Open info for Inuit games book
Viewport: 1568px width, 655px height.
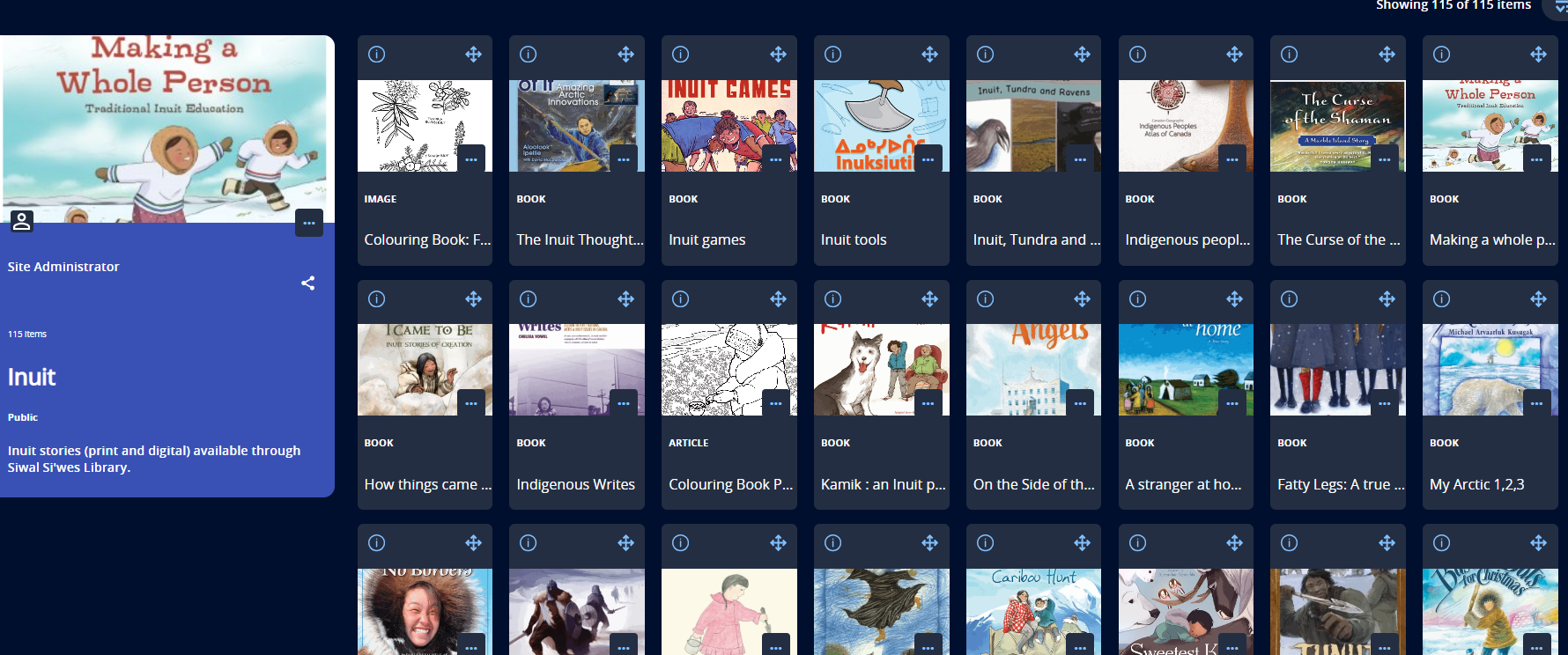pos(680,55)
